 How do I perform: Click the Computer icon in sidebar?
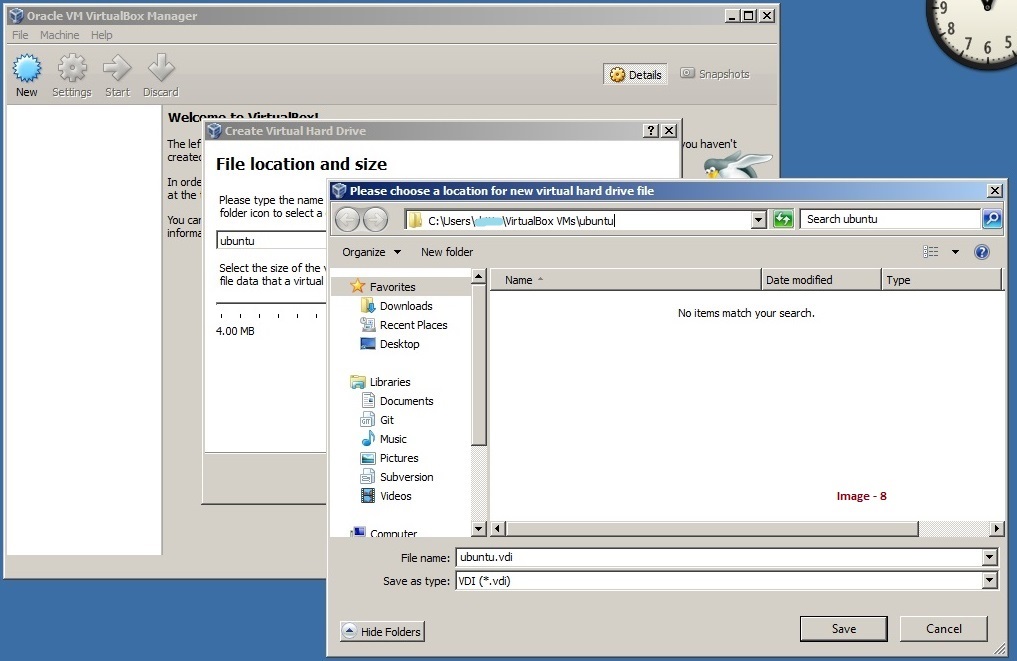[x=357, y=532]
